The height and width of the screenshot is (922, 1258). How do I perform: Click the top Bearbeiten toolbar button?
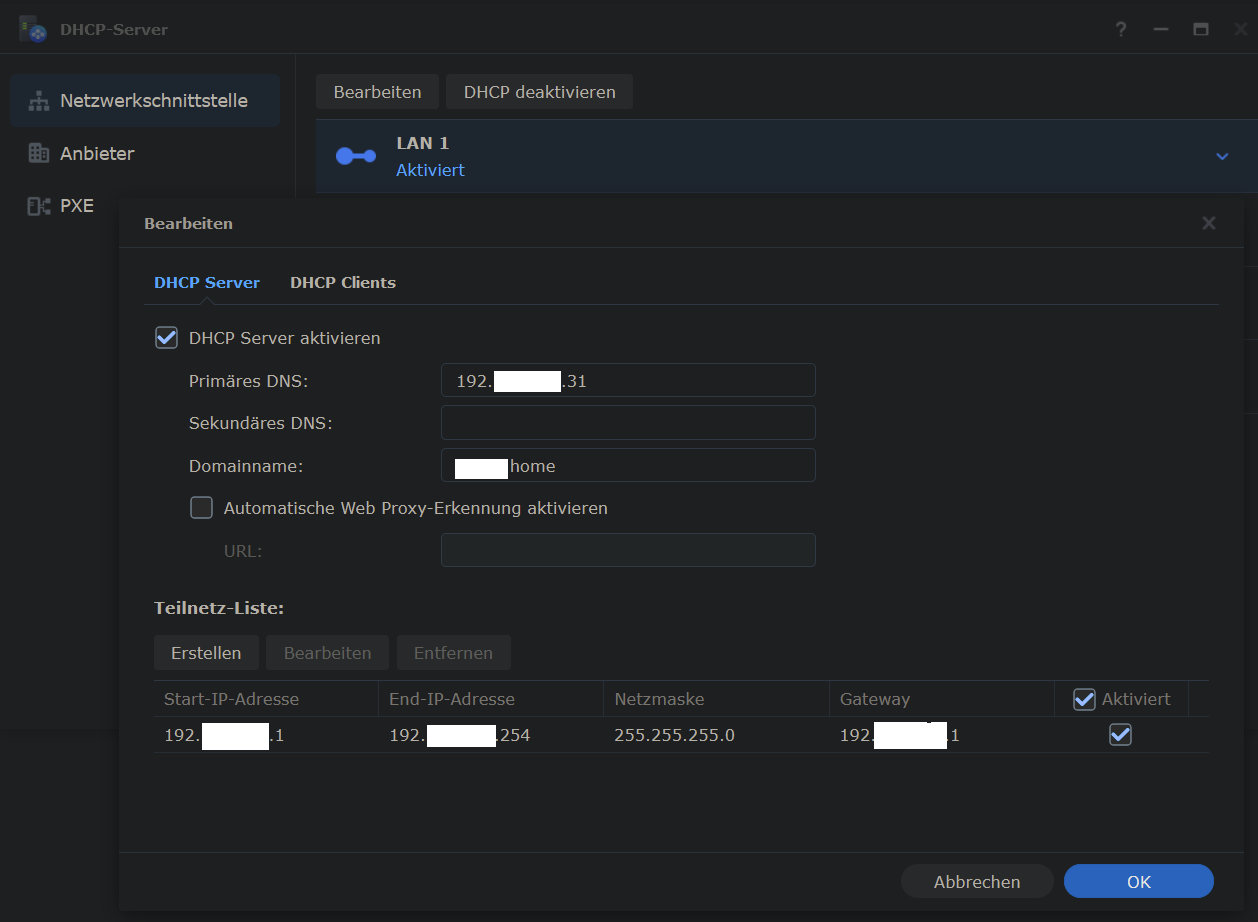tap(378, 92)
